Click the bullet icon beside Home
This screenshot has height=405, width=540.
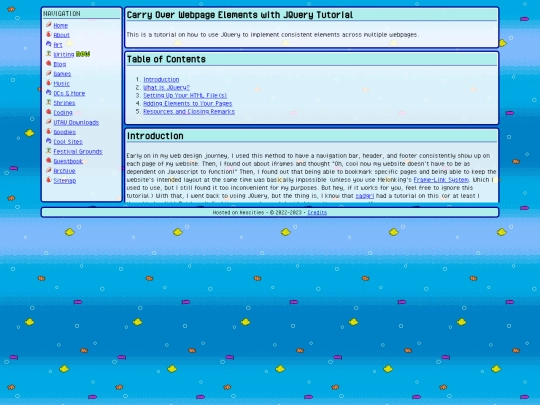click(x=49, y=25)
